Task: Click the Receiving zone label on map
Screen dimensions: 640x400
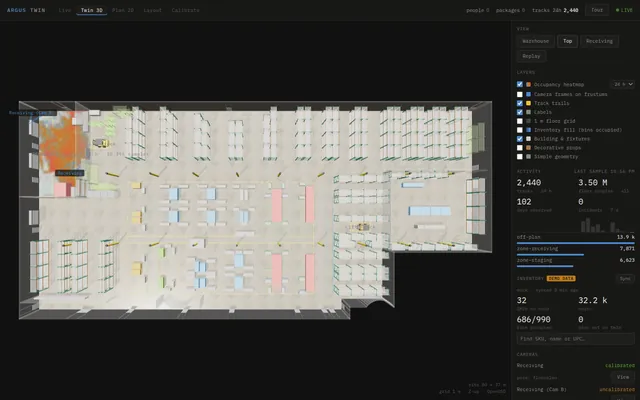Action: point(70,173)
